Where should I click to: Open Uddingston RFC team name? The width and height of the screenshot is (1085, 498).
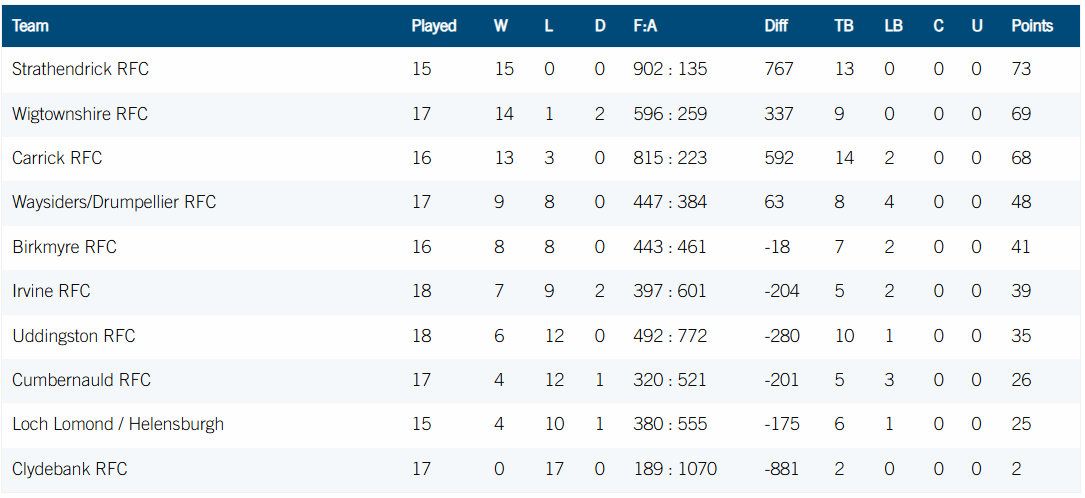[74, 336]
